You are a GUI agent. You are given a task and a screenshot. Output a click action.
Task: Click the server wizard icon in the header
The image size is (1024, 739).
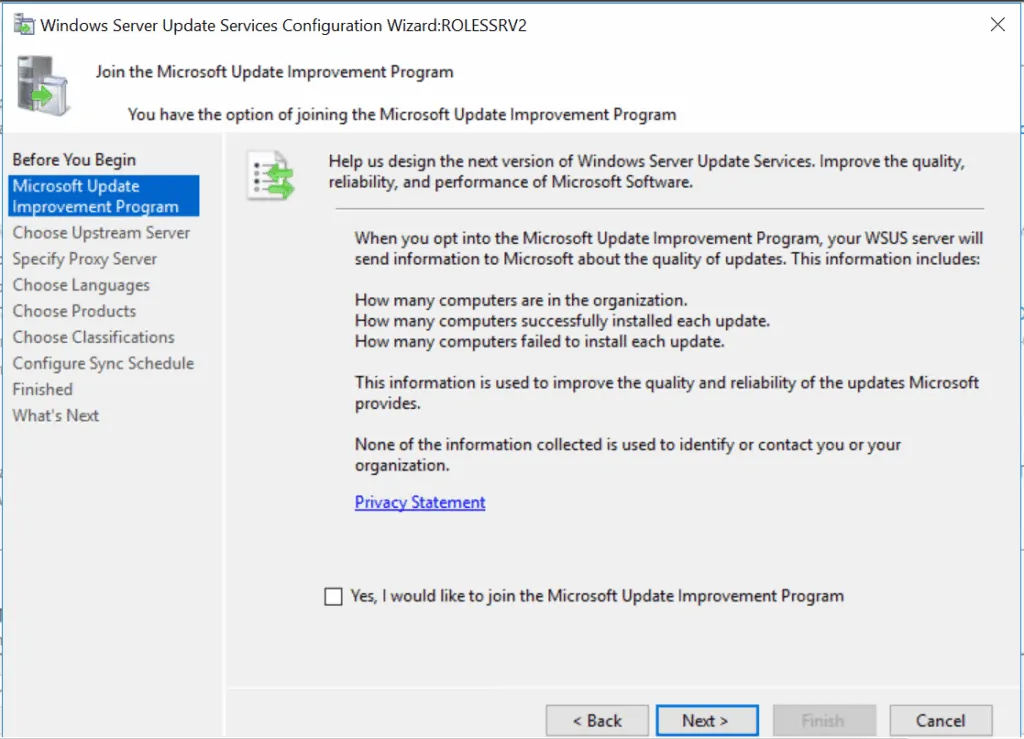40,86
